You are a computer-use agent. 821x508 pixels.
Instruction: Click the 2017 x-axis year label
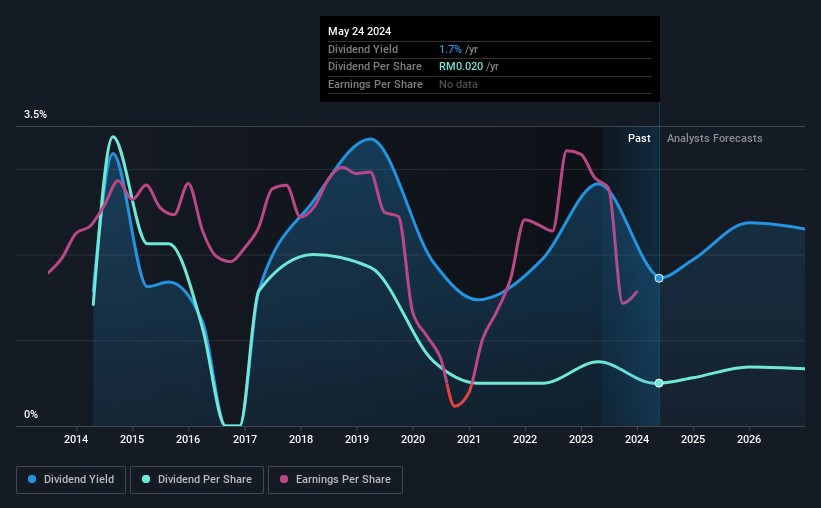point(245,439)
